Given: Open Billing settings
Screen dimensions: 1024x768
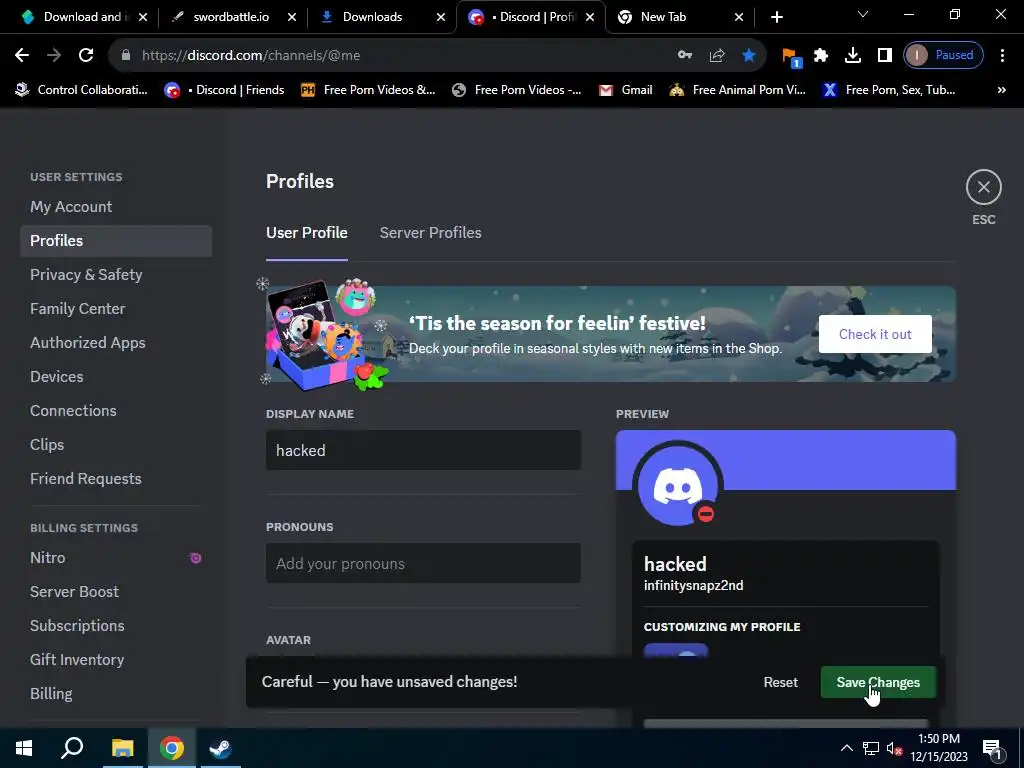Looking at the screenshot, I should tap(116, 694).
